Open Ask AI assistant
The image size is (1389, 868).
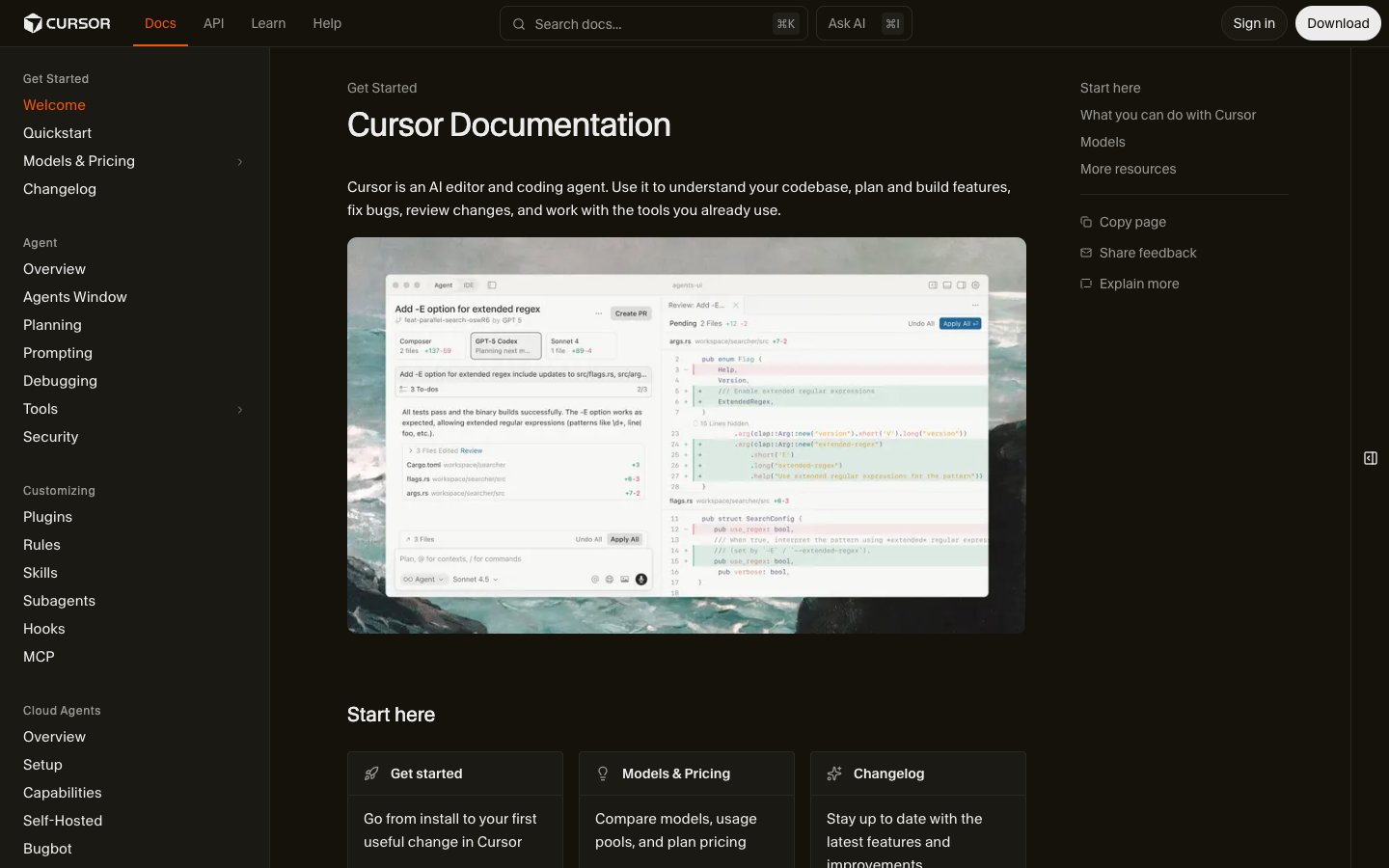863,23
